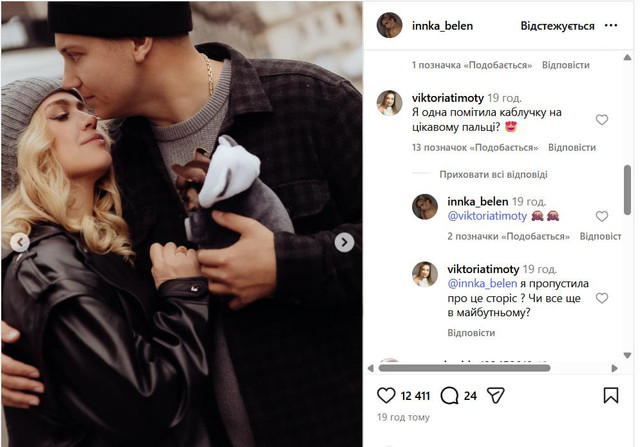Image resolution: width=640 pixels, height=447 pixels.
Task: Open the innka_belen profile avatar in header
Action: pos(389,25)
